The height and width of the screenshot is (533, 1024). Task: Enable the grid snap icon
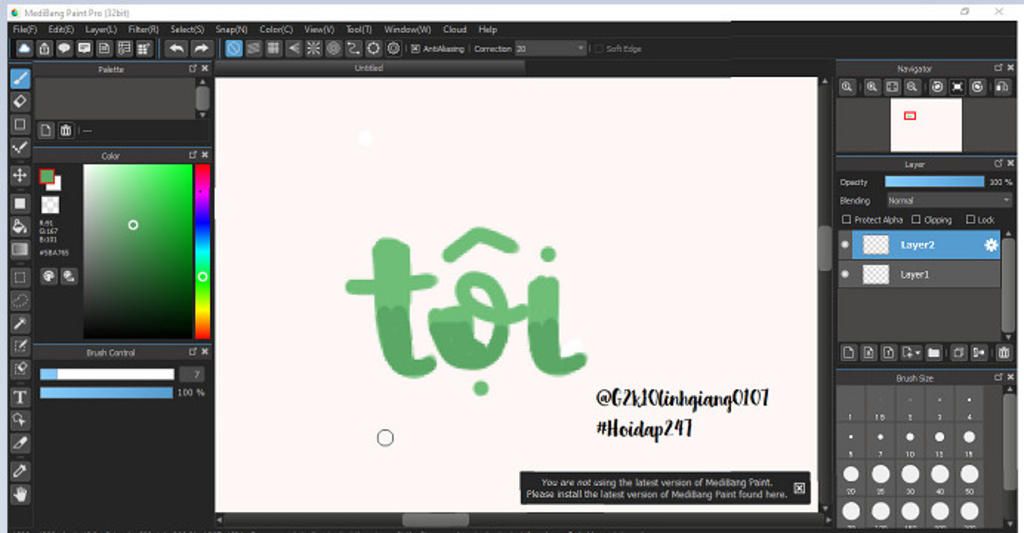tap(274, 48)
